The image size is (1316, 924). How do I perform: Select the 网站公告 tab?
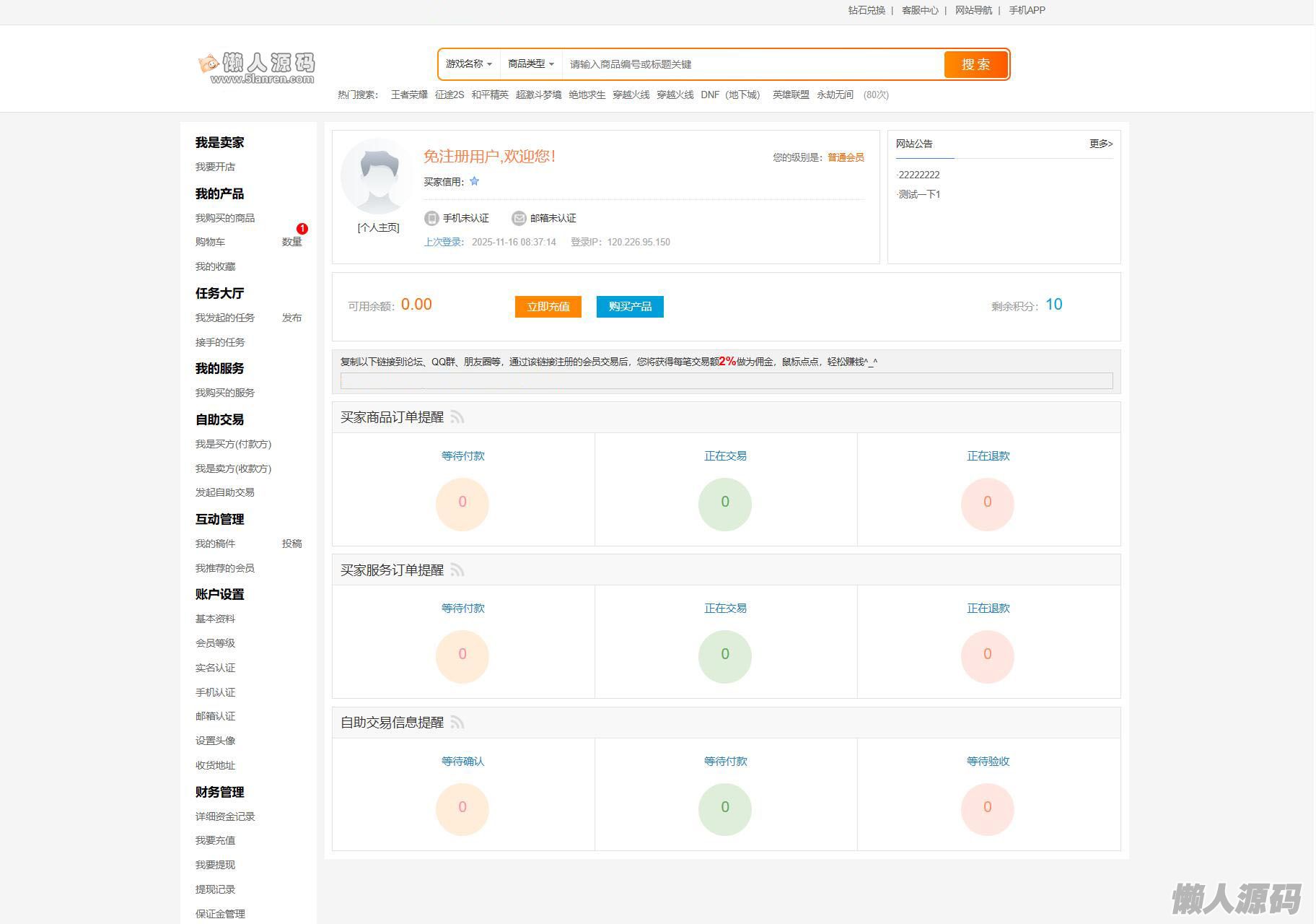(914, 144)
